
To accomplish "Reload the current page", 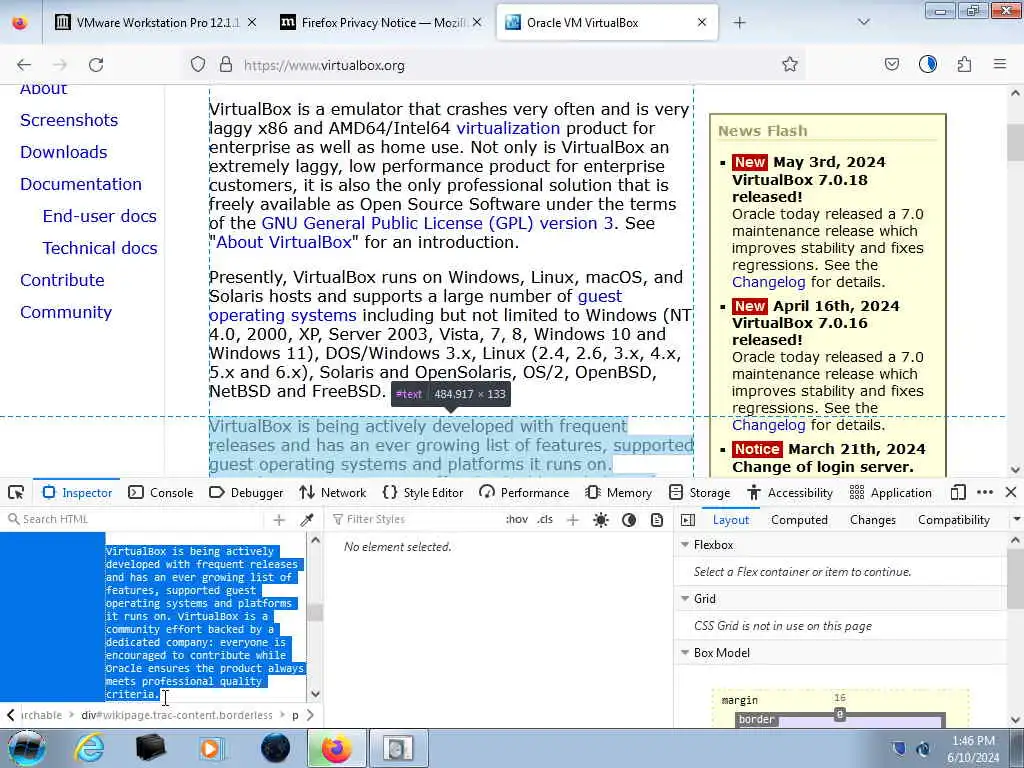I will tap(96, 65).
